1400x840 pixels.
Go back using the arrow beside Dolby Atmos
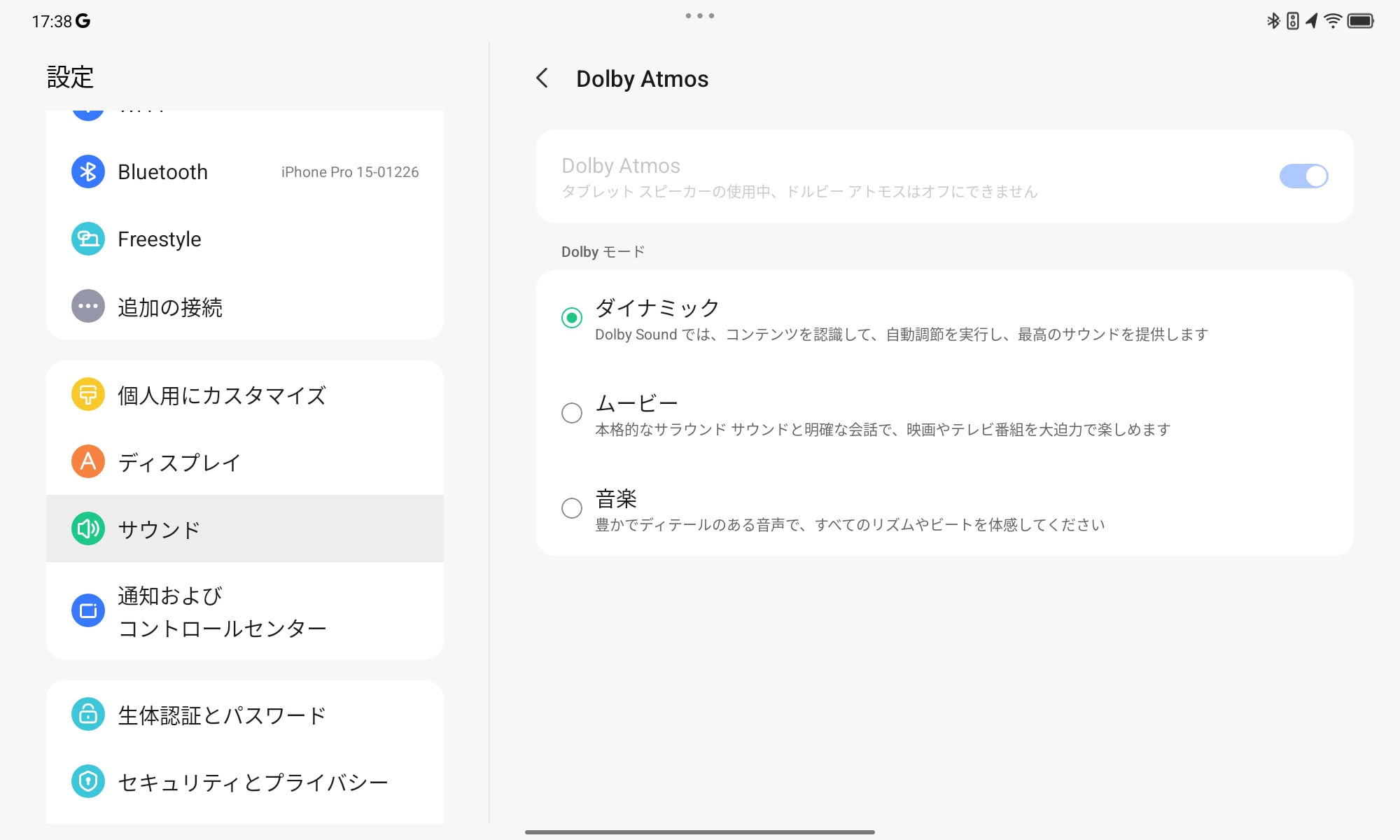point(542,78)
